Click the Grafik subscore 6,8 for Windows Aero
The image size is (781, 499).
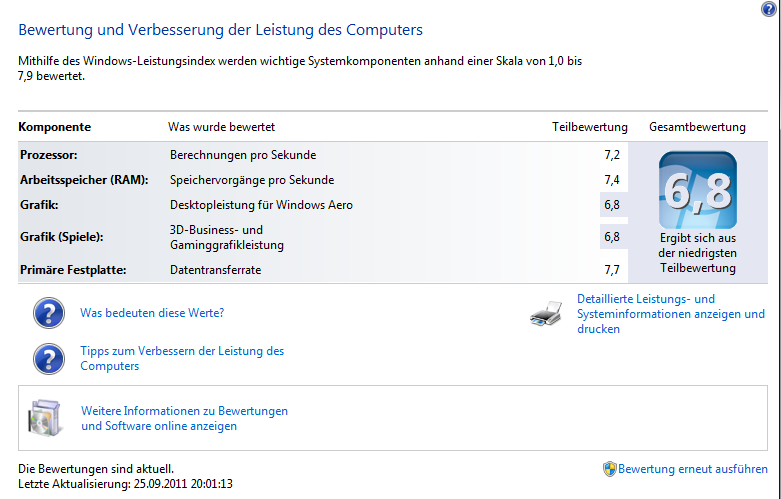[x=612, y=205]
